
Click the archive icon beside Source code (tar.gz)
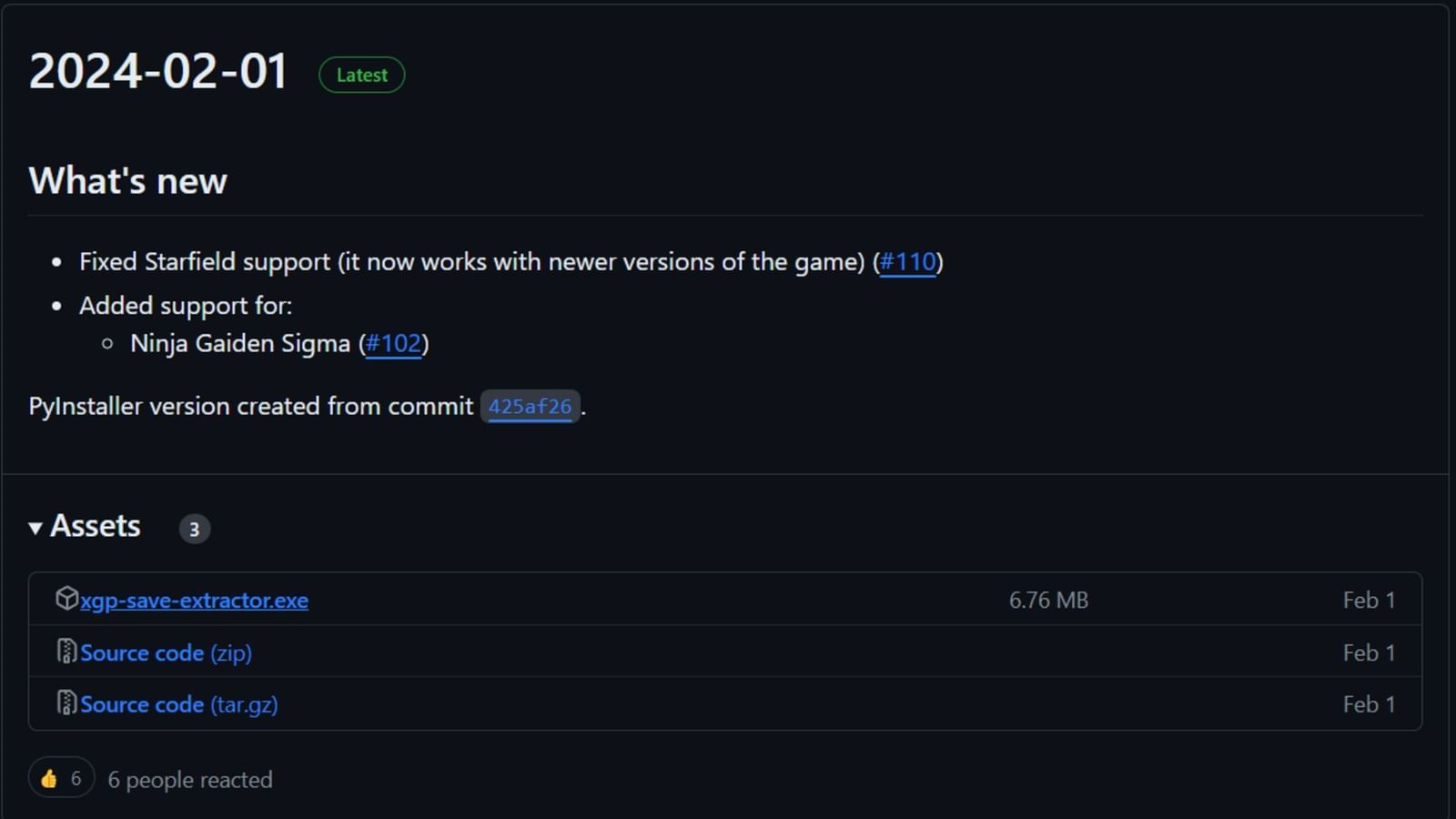click(x=67, y=703)
